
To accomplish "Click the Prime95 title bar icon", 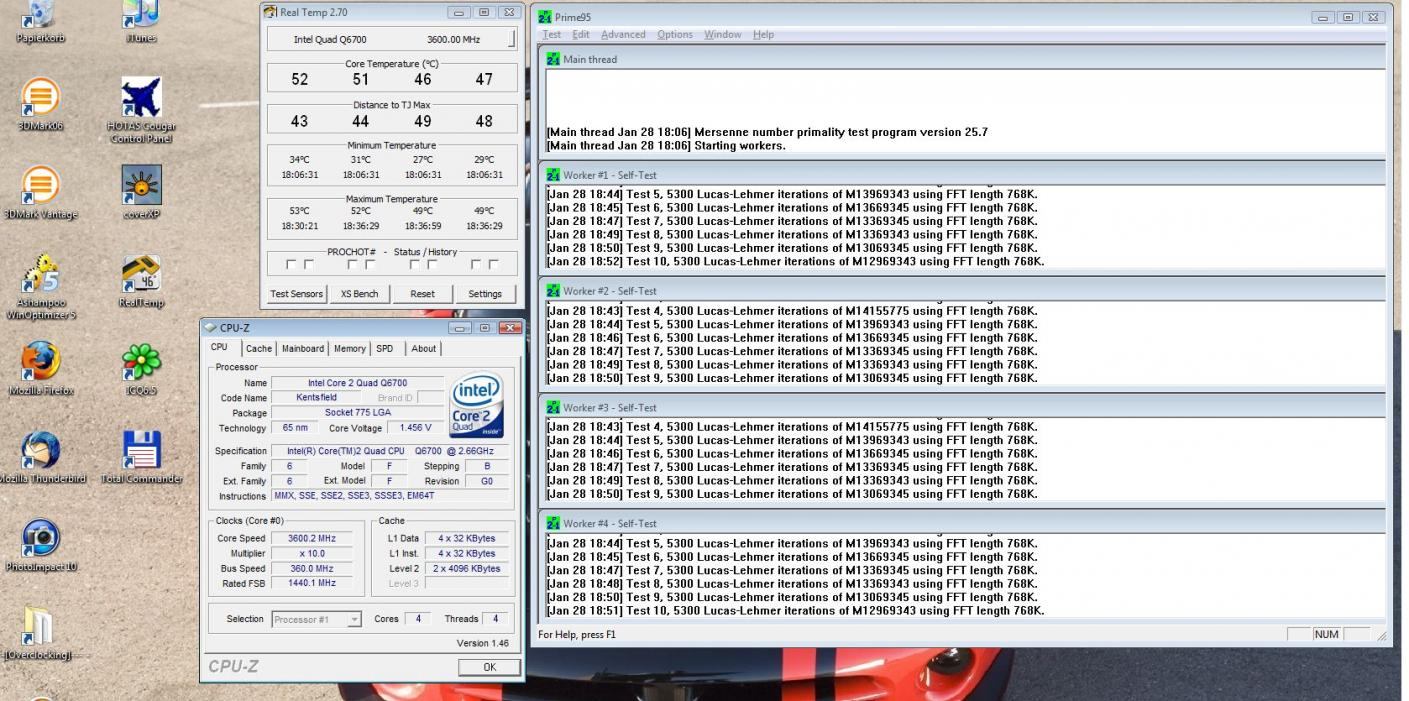I will (x=544, y=17).
